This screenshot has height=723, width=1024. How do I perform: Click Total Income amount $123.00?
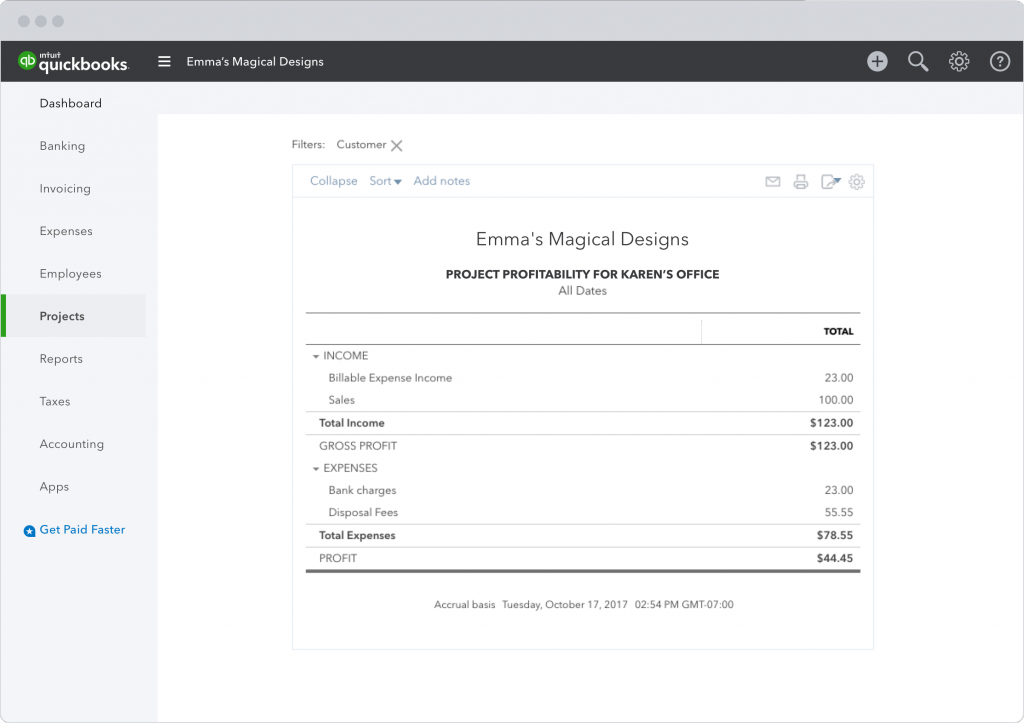[831, 423]
